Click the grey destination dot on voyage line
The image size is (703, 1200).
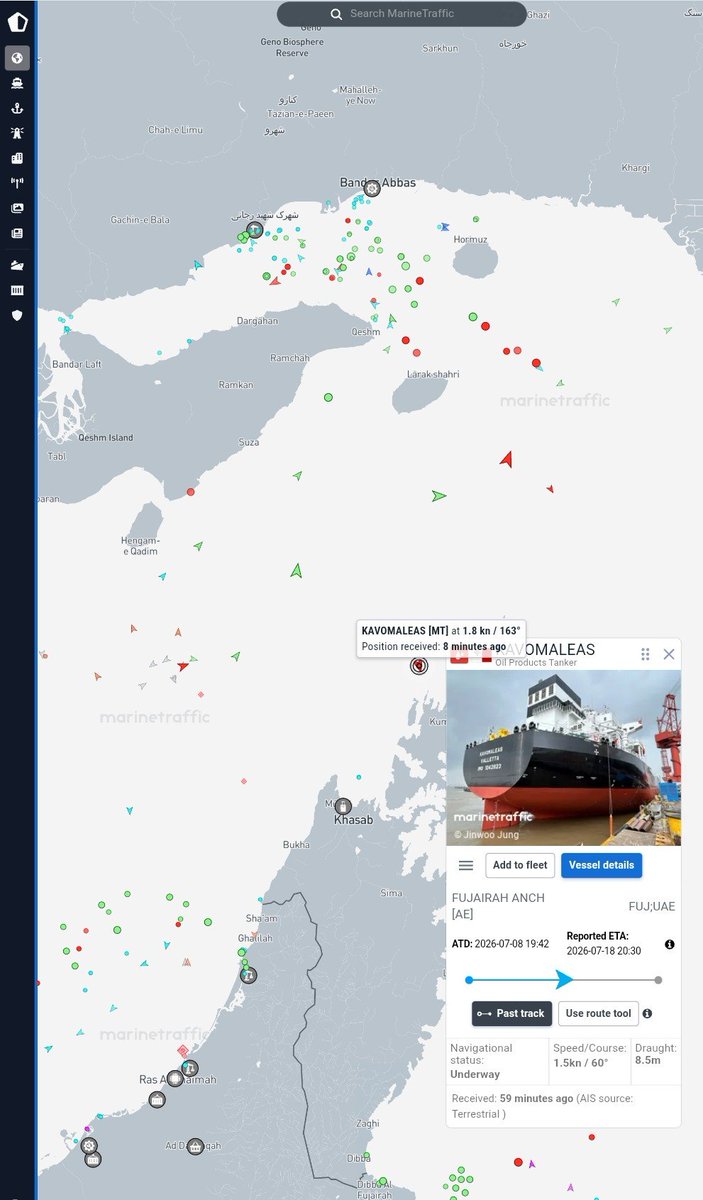coord(658,980)
